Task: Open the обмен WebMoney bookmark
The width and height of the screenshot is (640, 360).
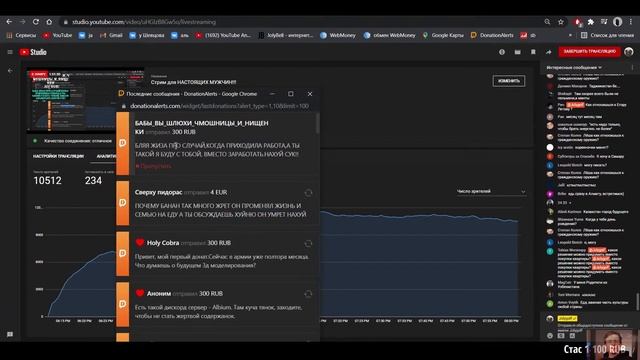Action: pyautogui.click(x=389, y=36)
